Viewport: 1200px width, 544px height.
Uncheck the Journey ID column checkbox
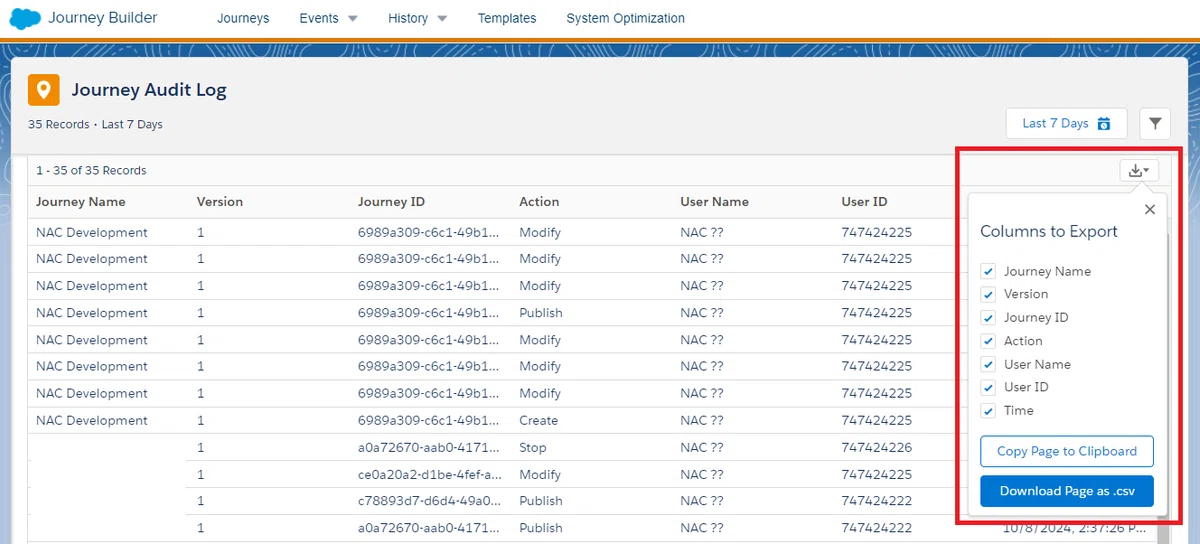pos(988,317)
